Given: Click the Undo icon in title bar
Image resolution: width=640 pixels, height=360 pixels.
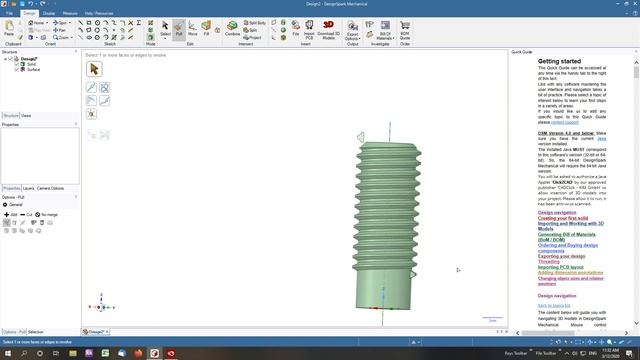Looking at the screenshot, I should click(x=31, y=4).
